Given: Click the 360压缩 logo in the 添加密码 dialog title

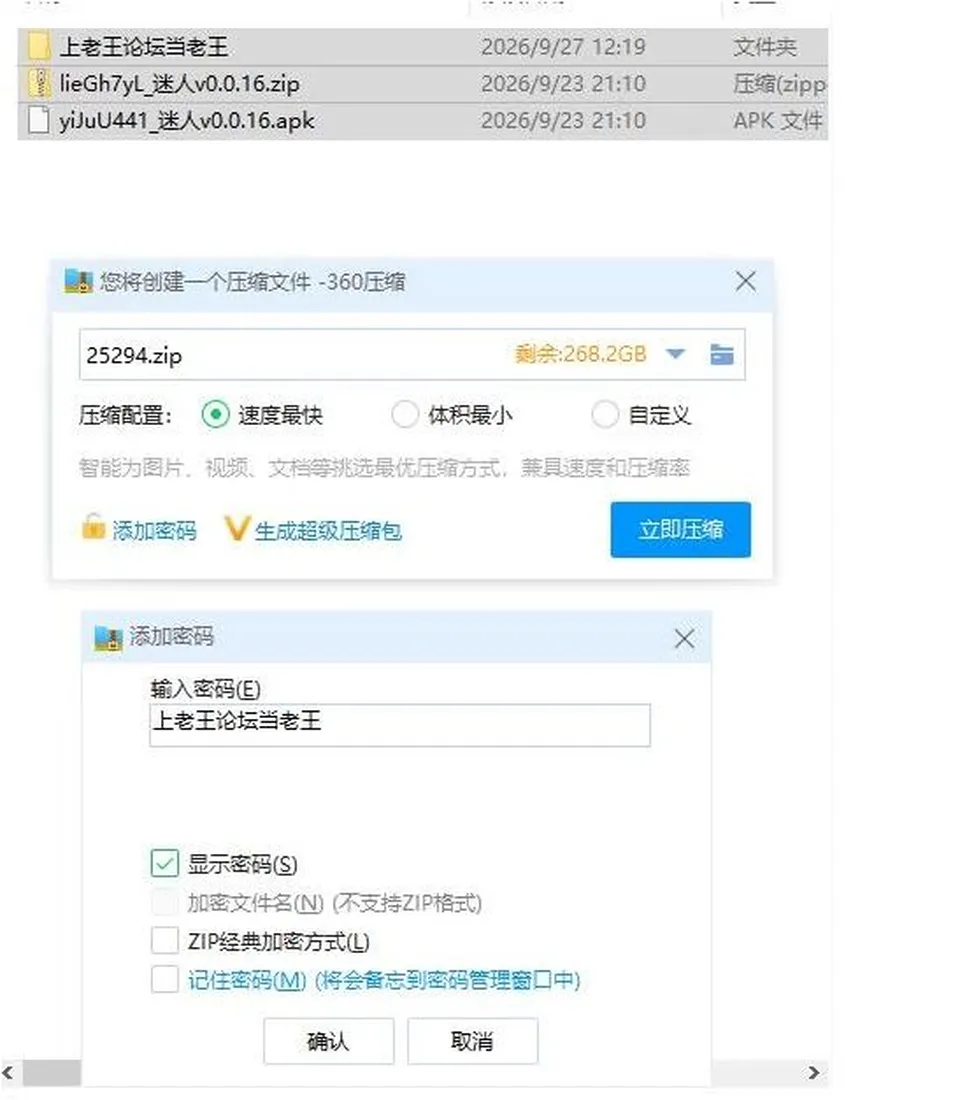Looking at the screenshot, I should [x=109, y=638].
